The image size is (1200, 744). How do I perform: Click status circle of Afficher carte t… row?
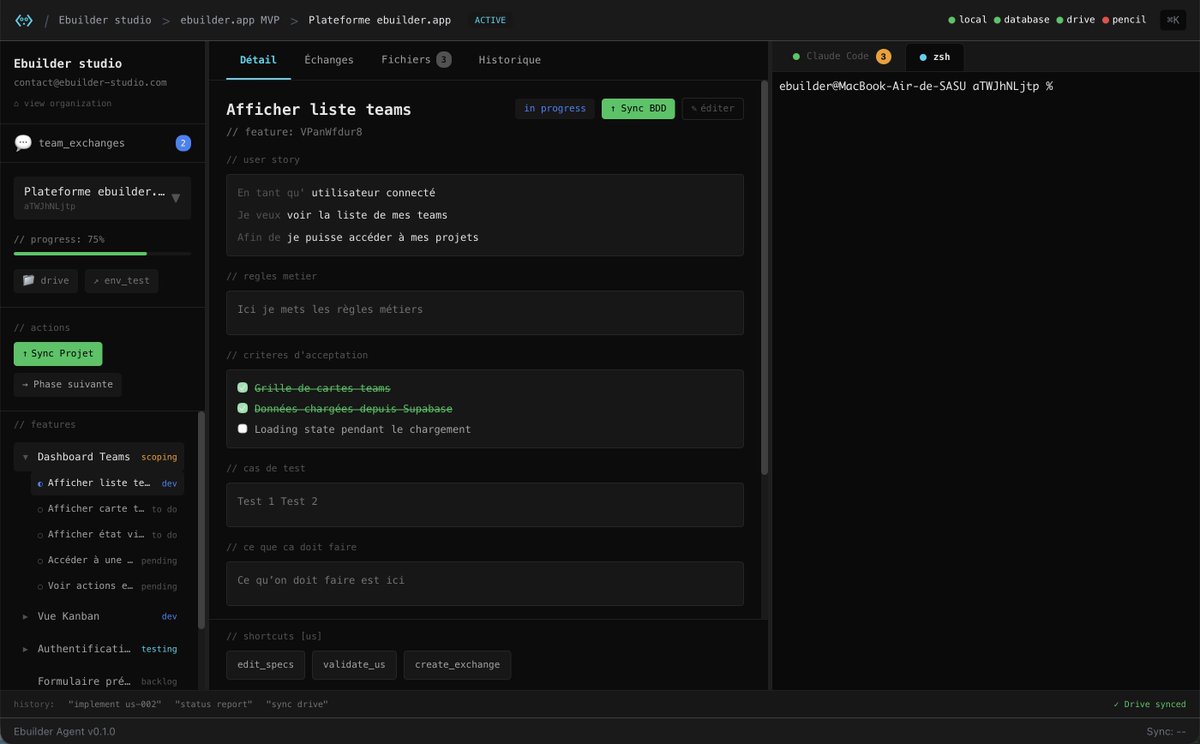[40, 509]
